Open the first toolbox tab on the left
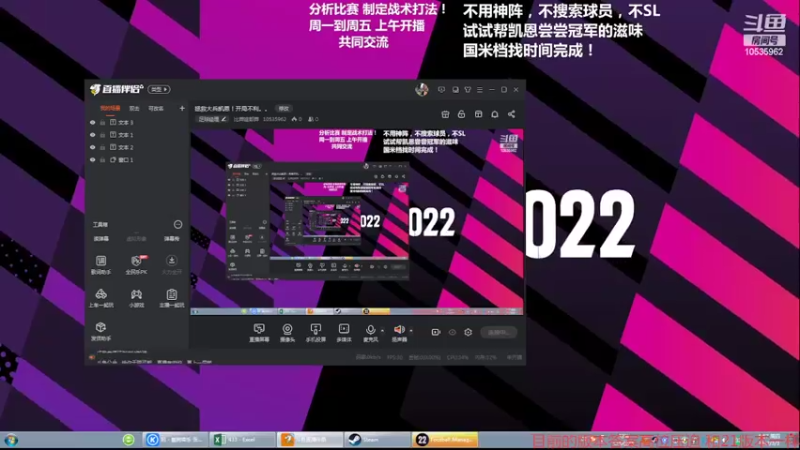800x450 pixels. [101, 238]
